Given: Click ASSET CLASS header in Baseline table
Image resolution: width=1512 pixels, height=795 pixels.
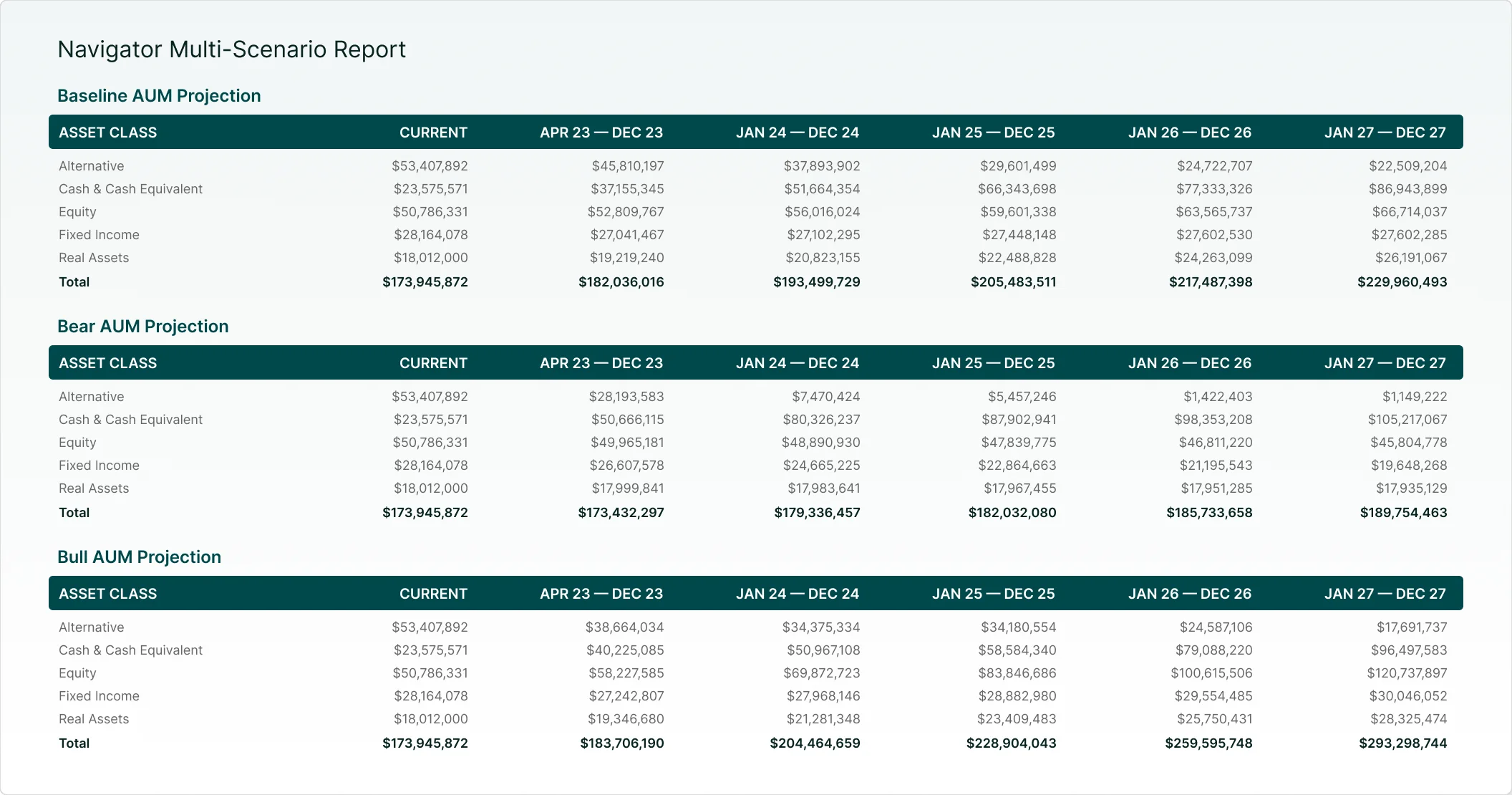Looking at the screenshot, I should 108,132.
